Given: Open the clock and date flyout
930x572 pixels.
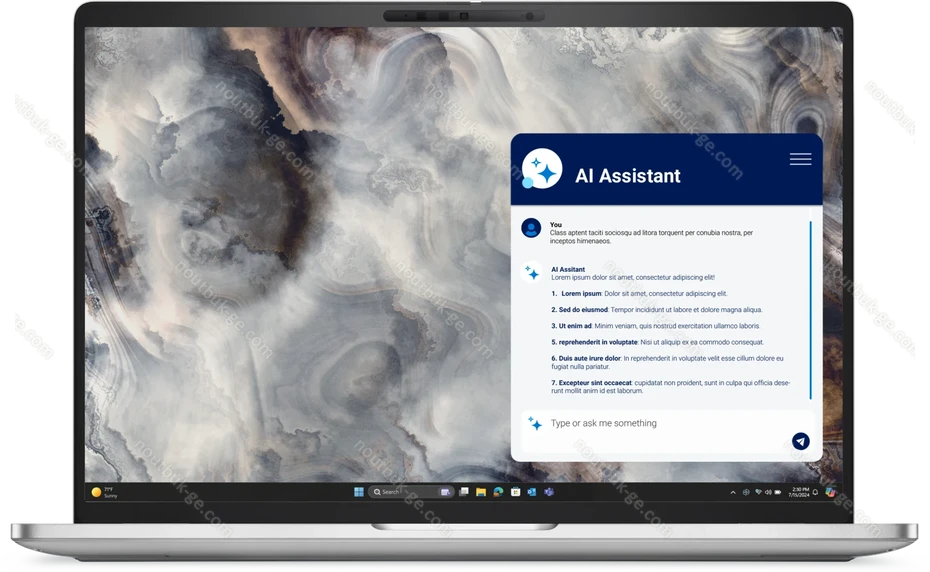Looking at the screenshot, I should click(x=799, y=492).
